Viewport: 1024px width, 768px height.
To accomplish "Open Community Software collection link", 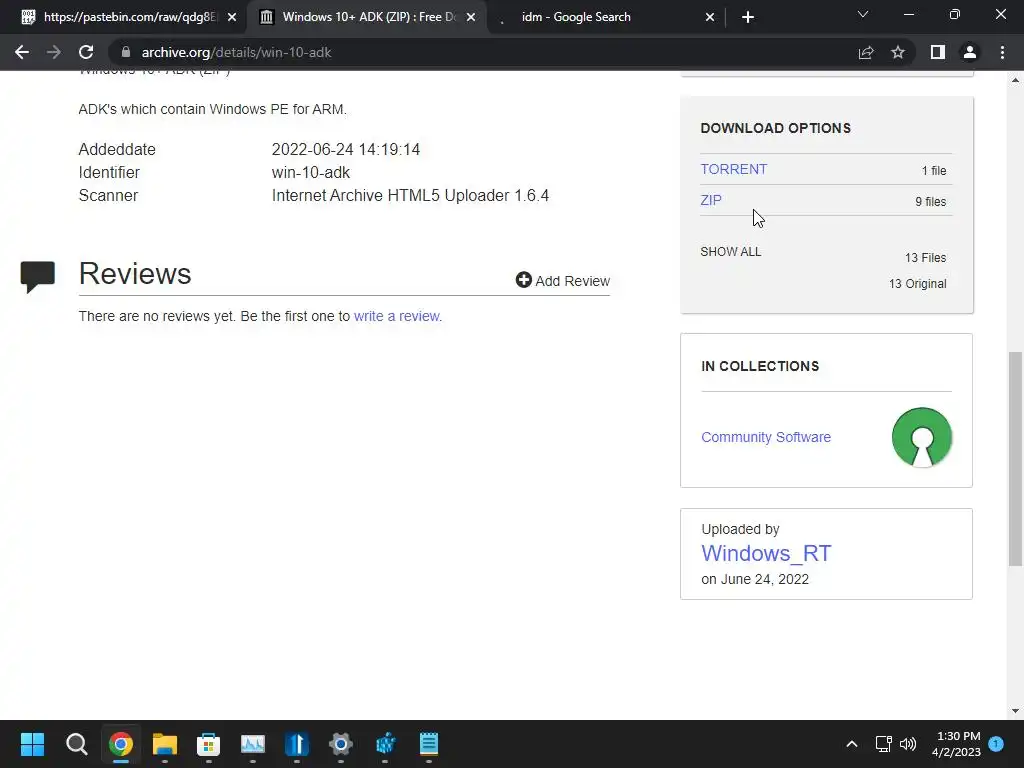I will coord(765,437).
